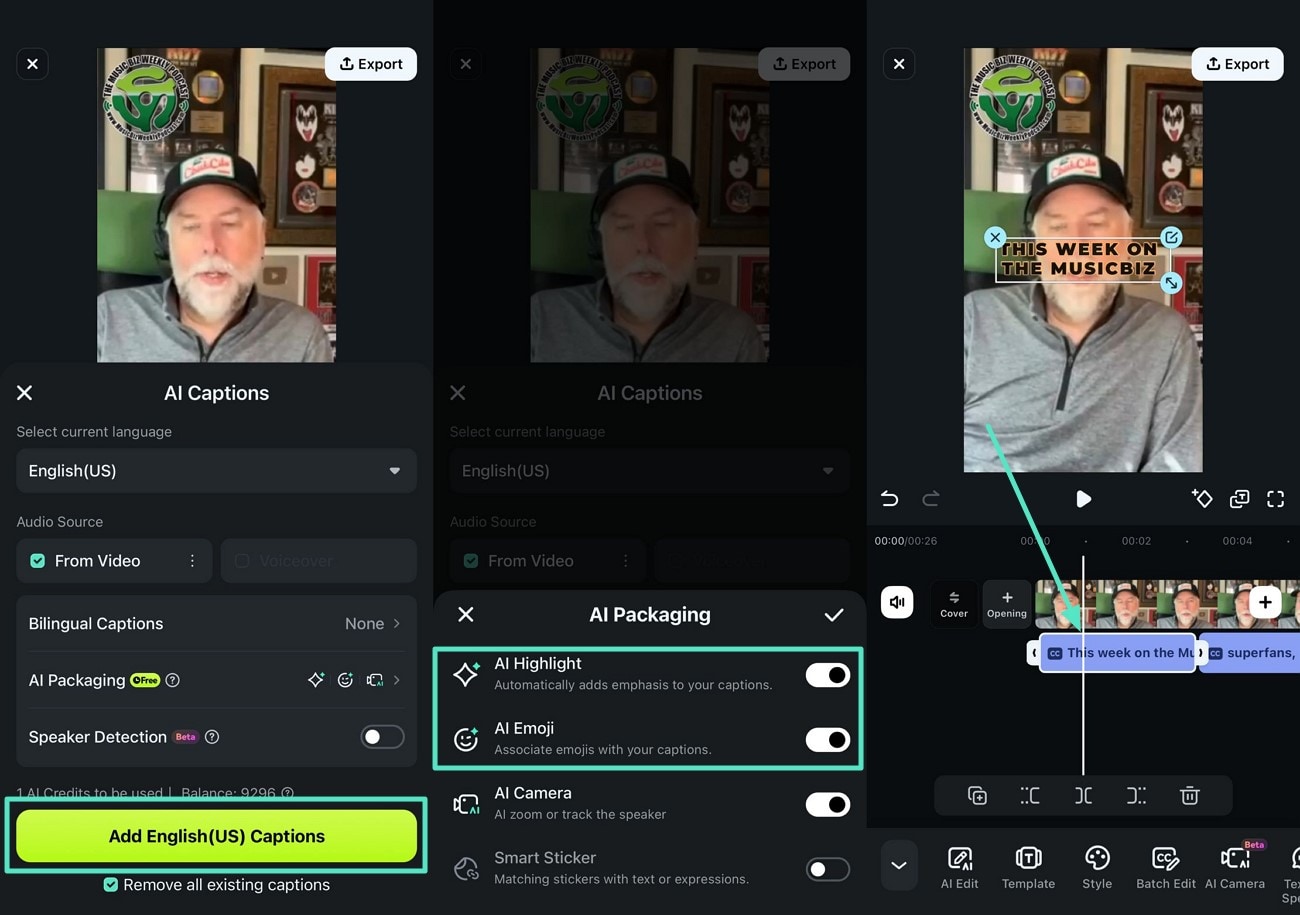This screenshot has height=915, width=1300.
Task: Remove the caption overlay using its X handle
Action: point(994,237)
